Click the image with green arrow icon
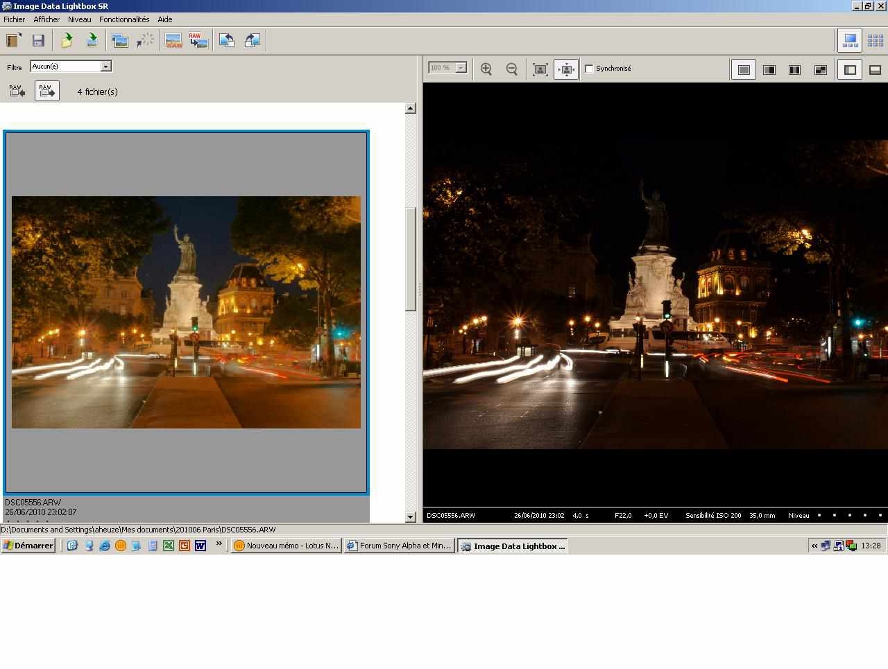 pyautogui.click(x=92, y=40)
